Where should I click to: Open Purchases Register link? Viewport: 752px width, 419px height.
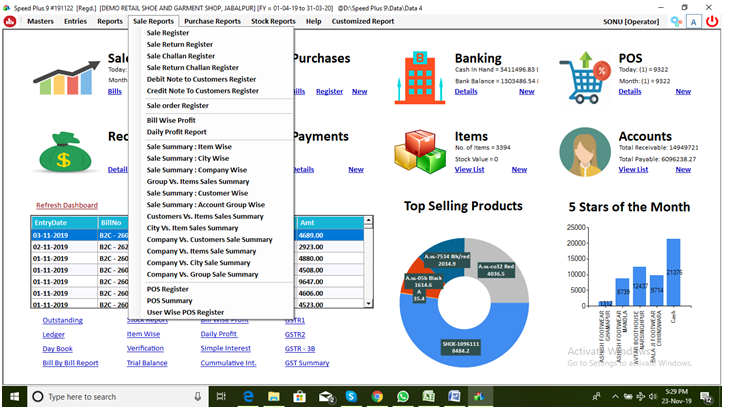pyautogui.click(x=329, y=91)
